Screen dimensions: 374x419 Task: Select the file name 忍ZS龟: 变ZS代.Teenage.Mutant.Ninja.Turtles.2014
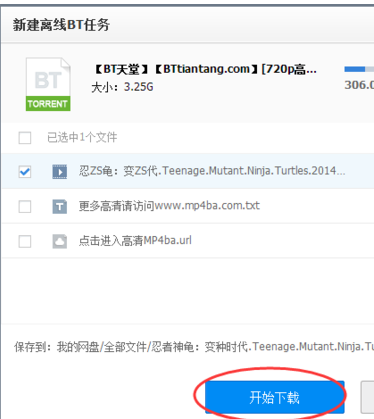click(x=212, y=171)
